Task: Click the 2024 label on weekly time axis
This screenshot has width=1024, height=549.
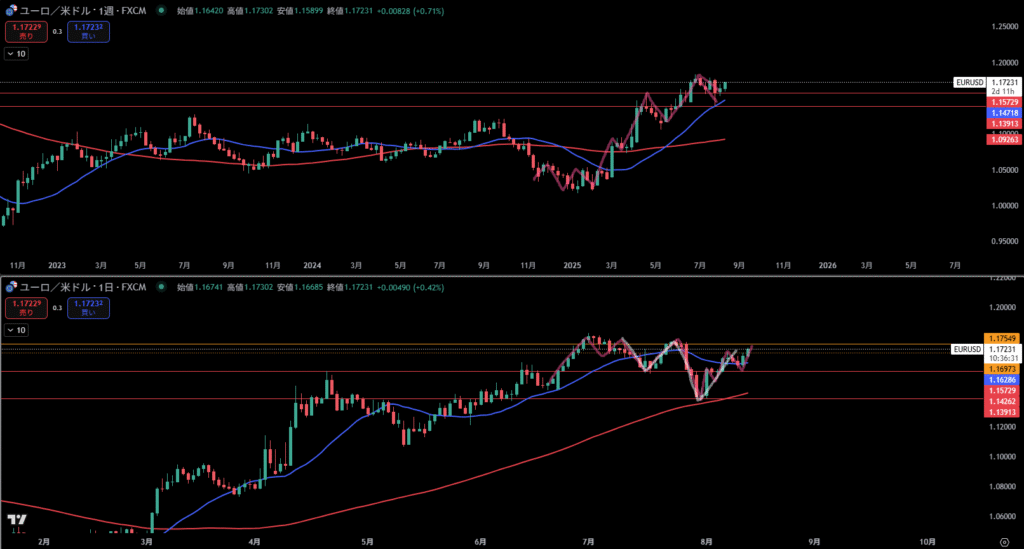Action: pyautogui.click(x=312, y=265)
